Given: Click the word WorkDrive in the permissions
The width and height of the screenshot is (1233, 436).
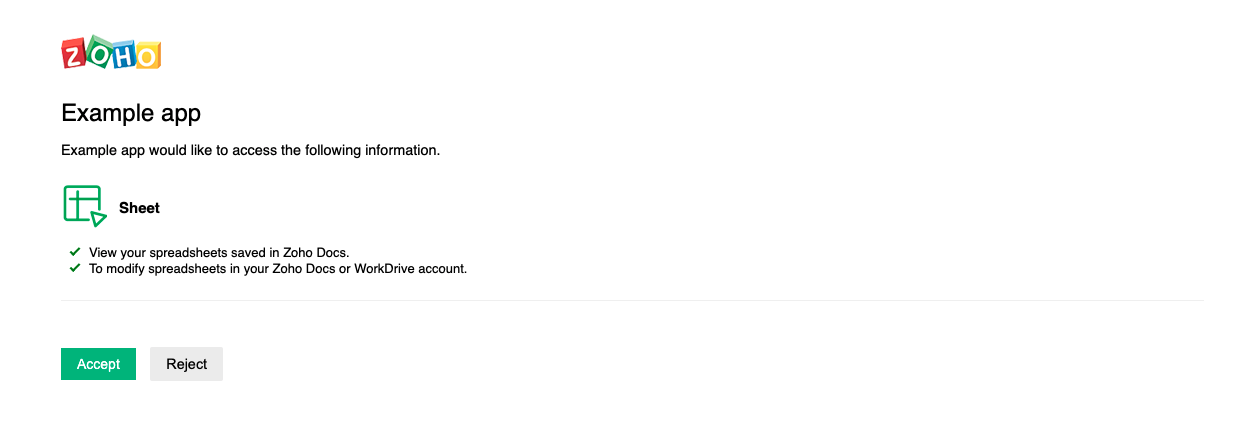Looking at the screenshot, I should click(385, 269).
